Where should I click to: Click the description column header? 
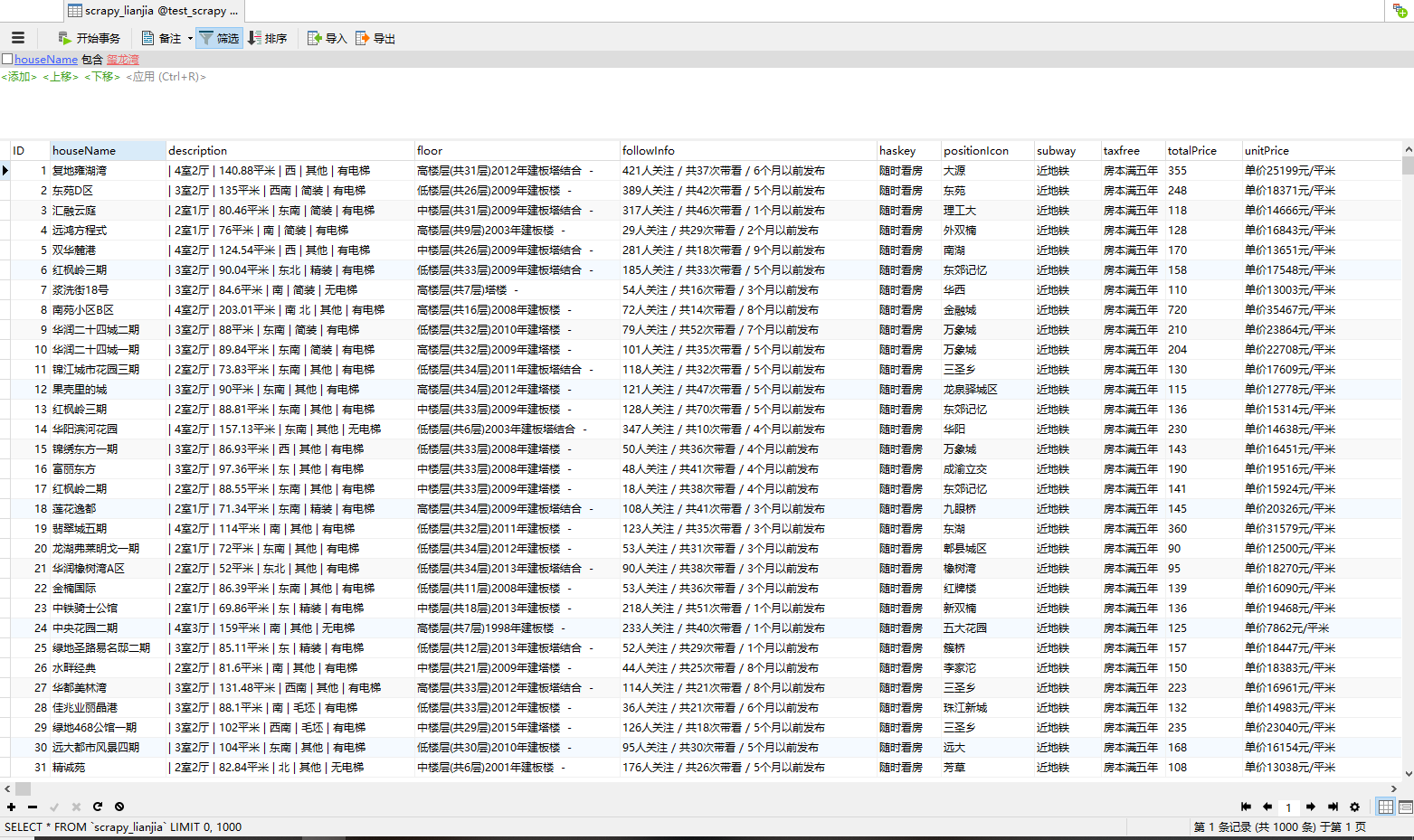(x=290, y=151)
